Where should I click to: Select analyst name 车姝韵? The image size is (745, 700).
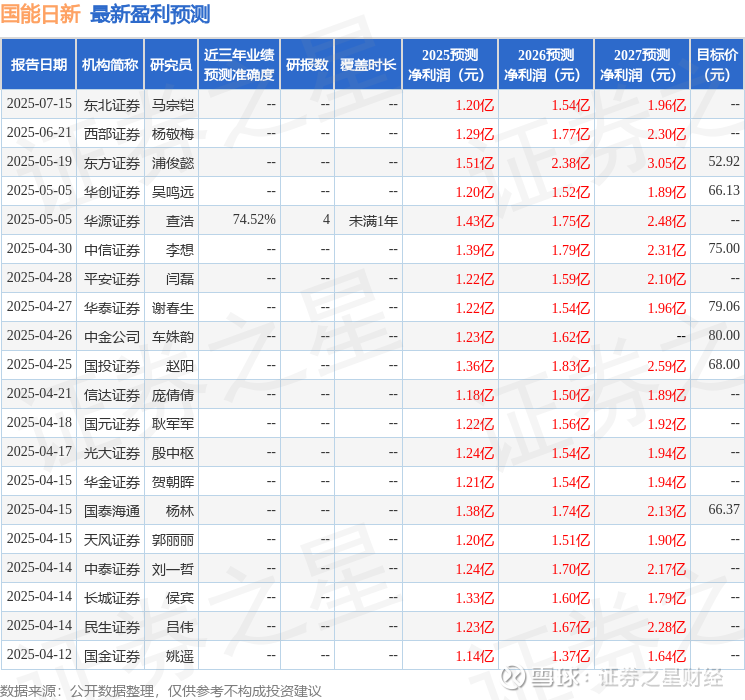coord(172,337)
